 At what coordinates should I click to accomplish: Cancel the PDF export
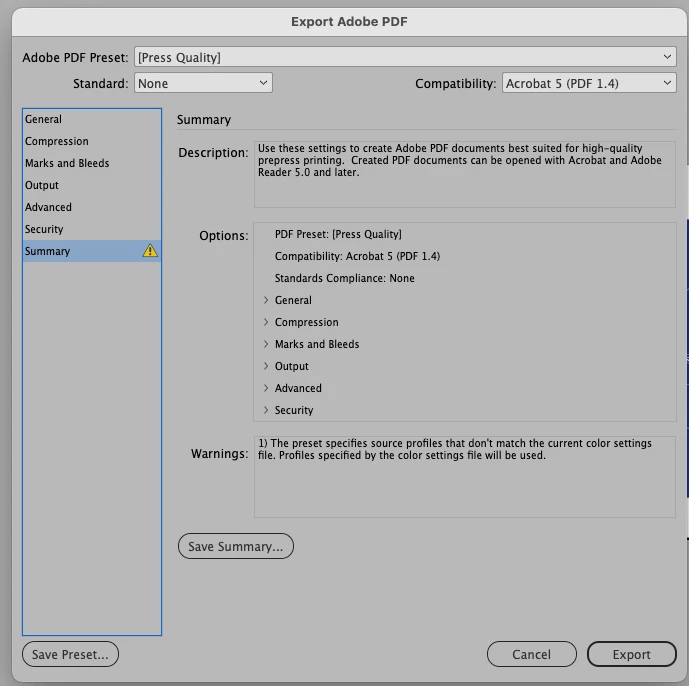point(532,654)
